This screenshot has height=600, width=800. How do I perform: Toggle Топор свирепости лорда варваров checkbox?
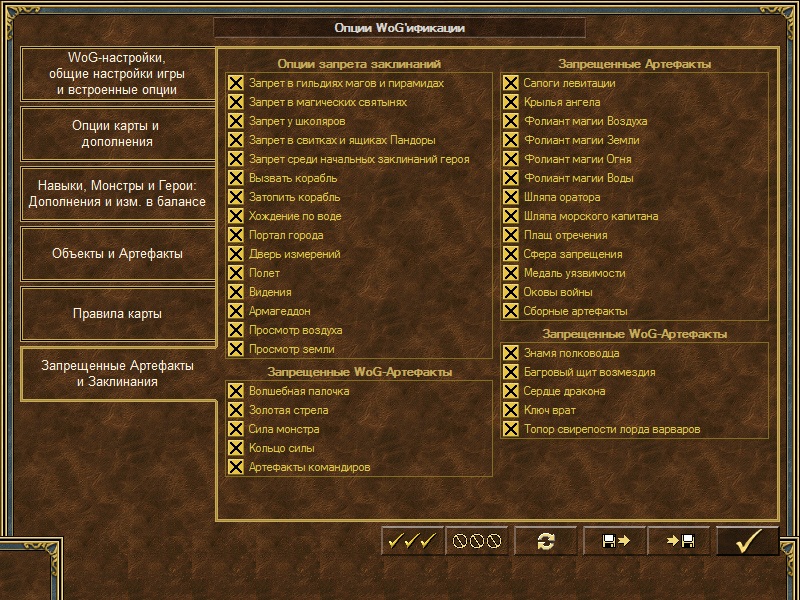[511, 429]
